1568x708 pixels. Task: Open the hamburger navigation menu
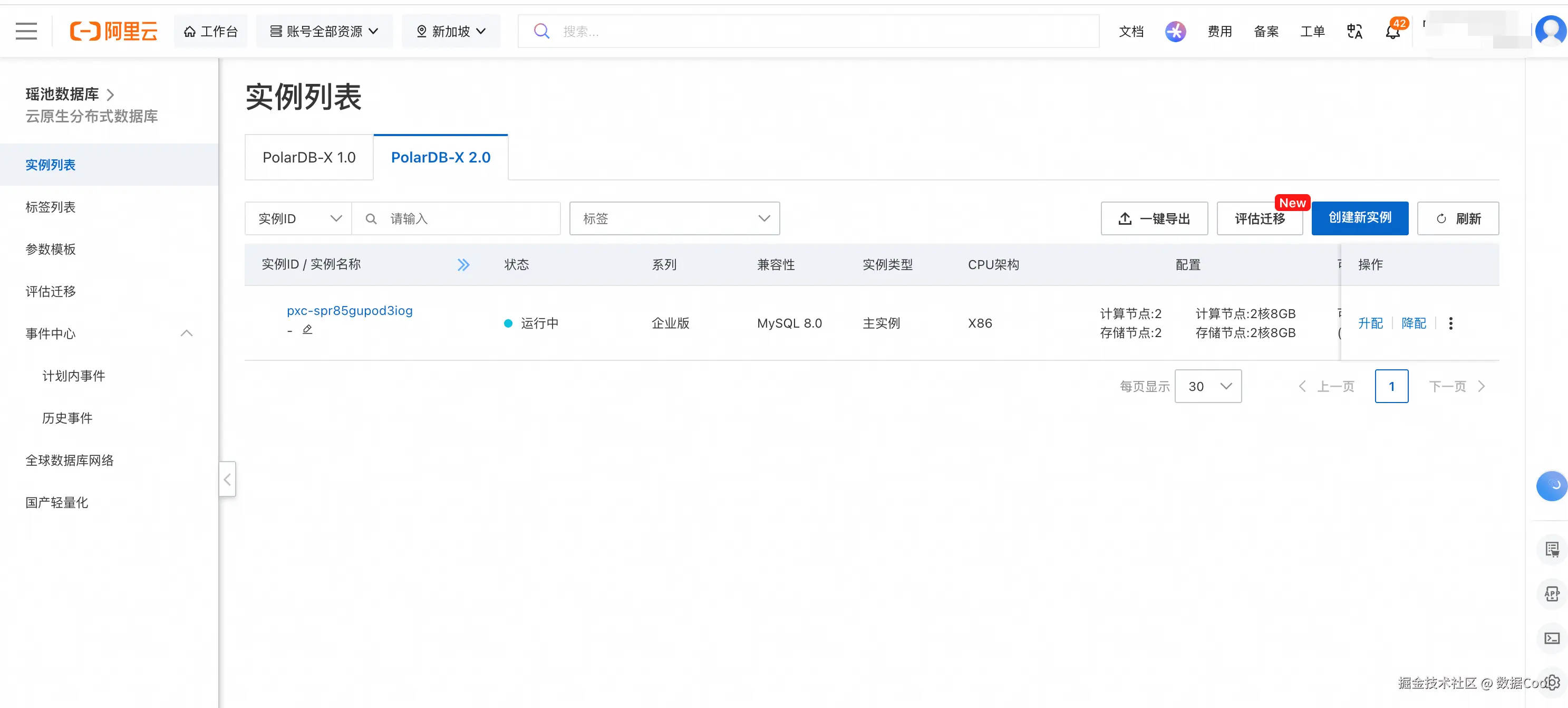tap(25, 31)
